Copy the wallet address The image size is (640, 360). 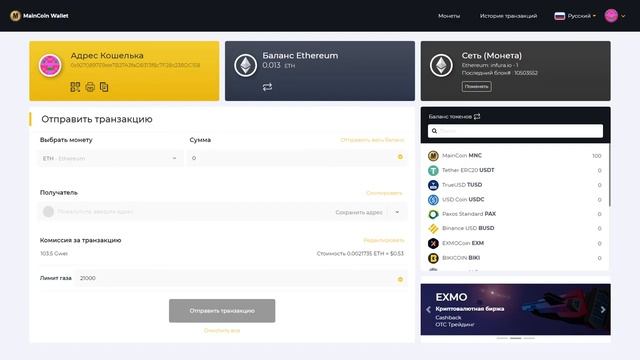(x=104, y=87)
